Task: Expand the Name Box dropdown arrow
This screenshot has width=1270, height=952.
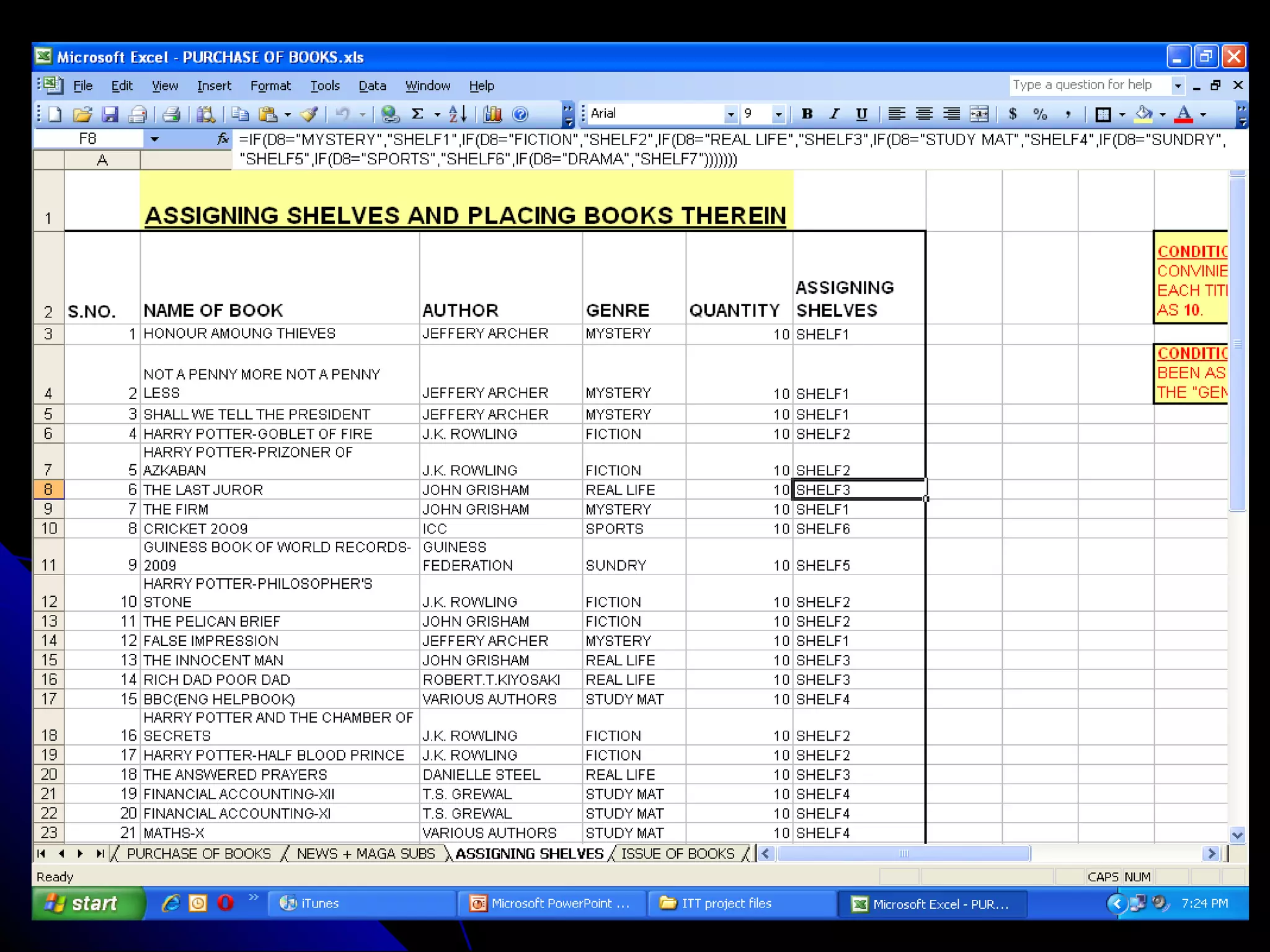Action: click(x=154, y=139)
